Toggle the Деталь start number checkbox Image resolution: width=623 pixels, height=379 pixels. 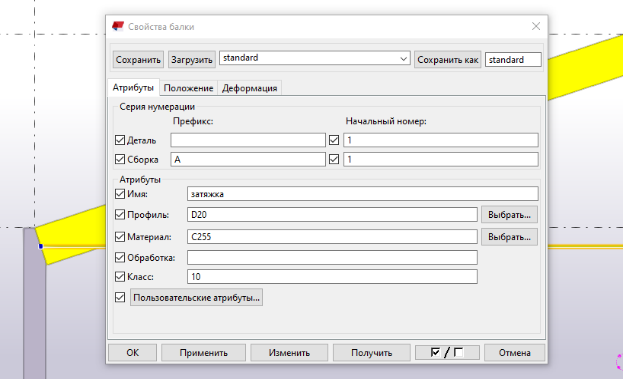click(334, 140)
